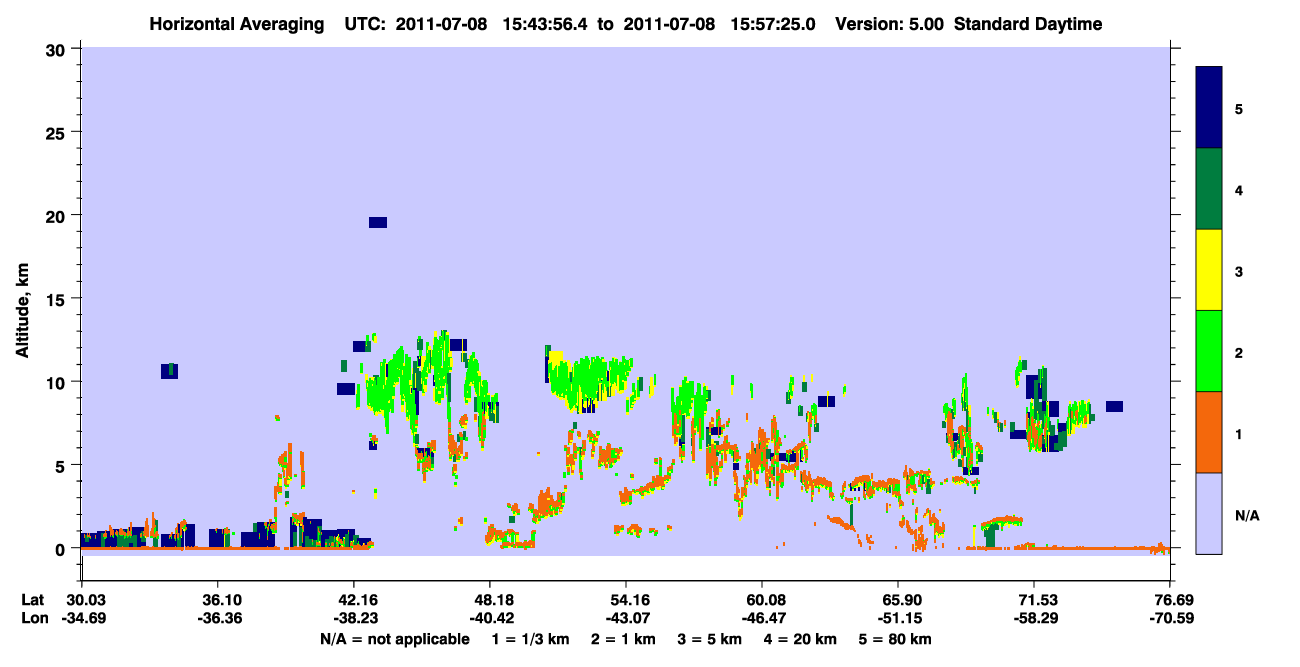Click 'Standard Daytime' in the title
1300x667 pixels.
pyautogui.click(x=1028, y=24)
